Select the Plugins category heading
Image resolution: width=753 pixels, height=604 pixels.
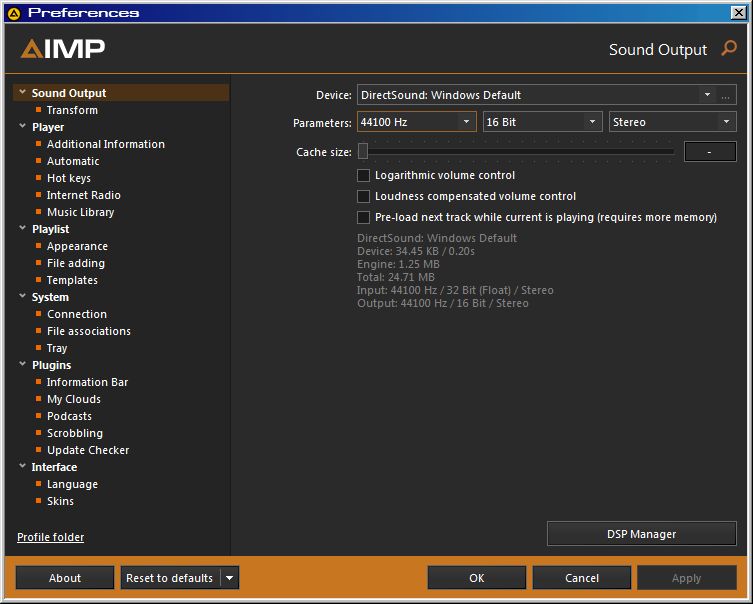51,365
